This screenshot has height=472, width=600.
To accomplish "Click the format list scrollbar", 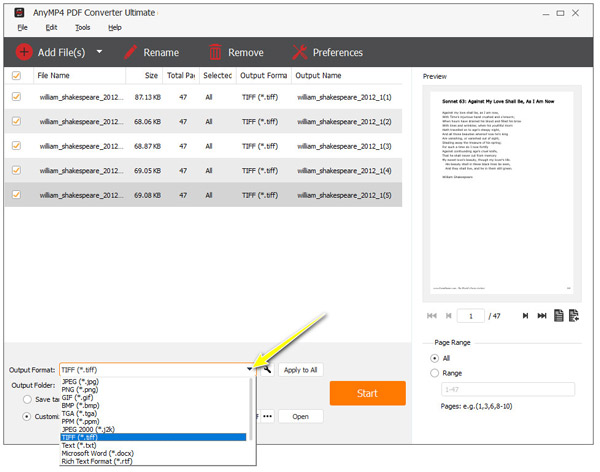I will (x=251, y=409).
